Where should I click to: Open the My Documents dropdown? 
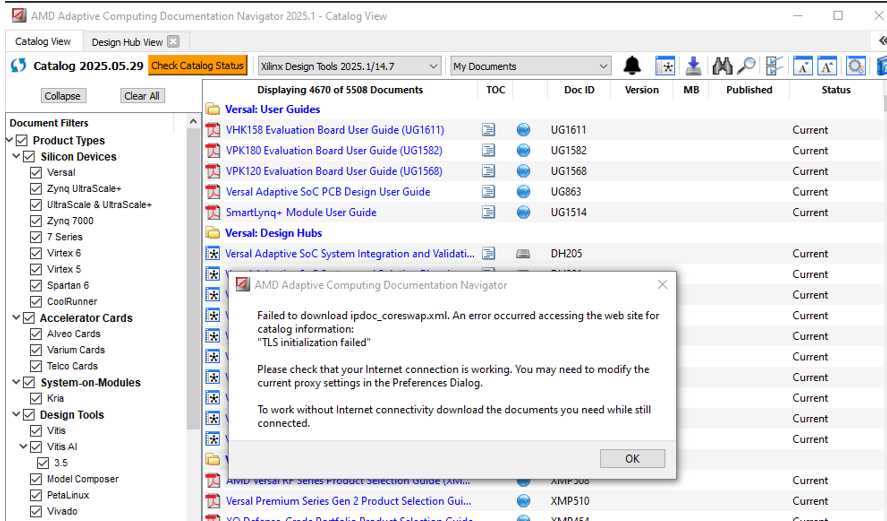point(530,66)
